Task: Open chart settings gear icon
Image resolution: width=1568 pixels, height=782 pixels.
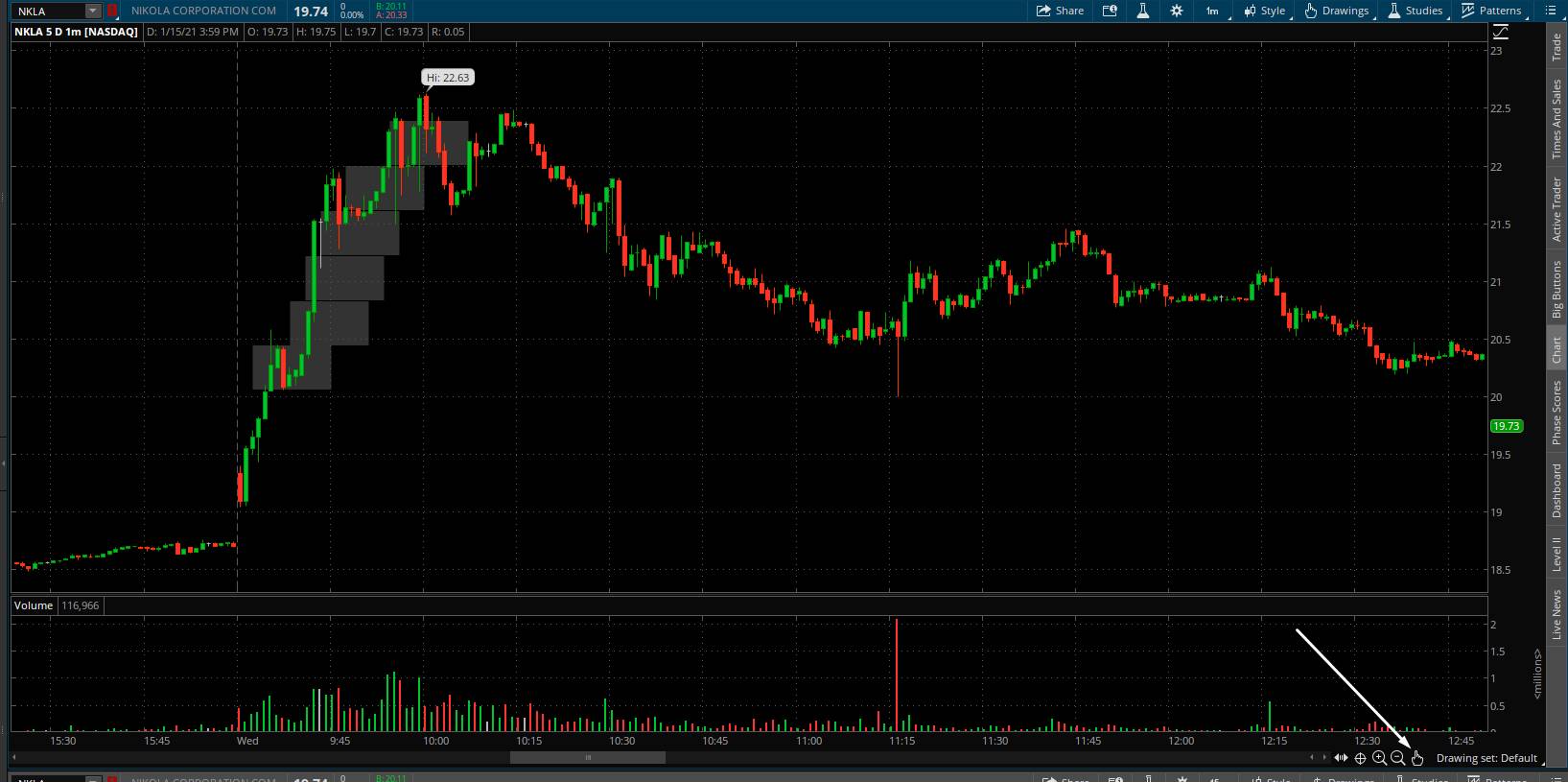Action: point(1177,11)
